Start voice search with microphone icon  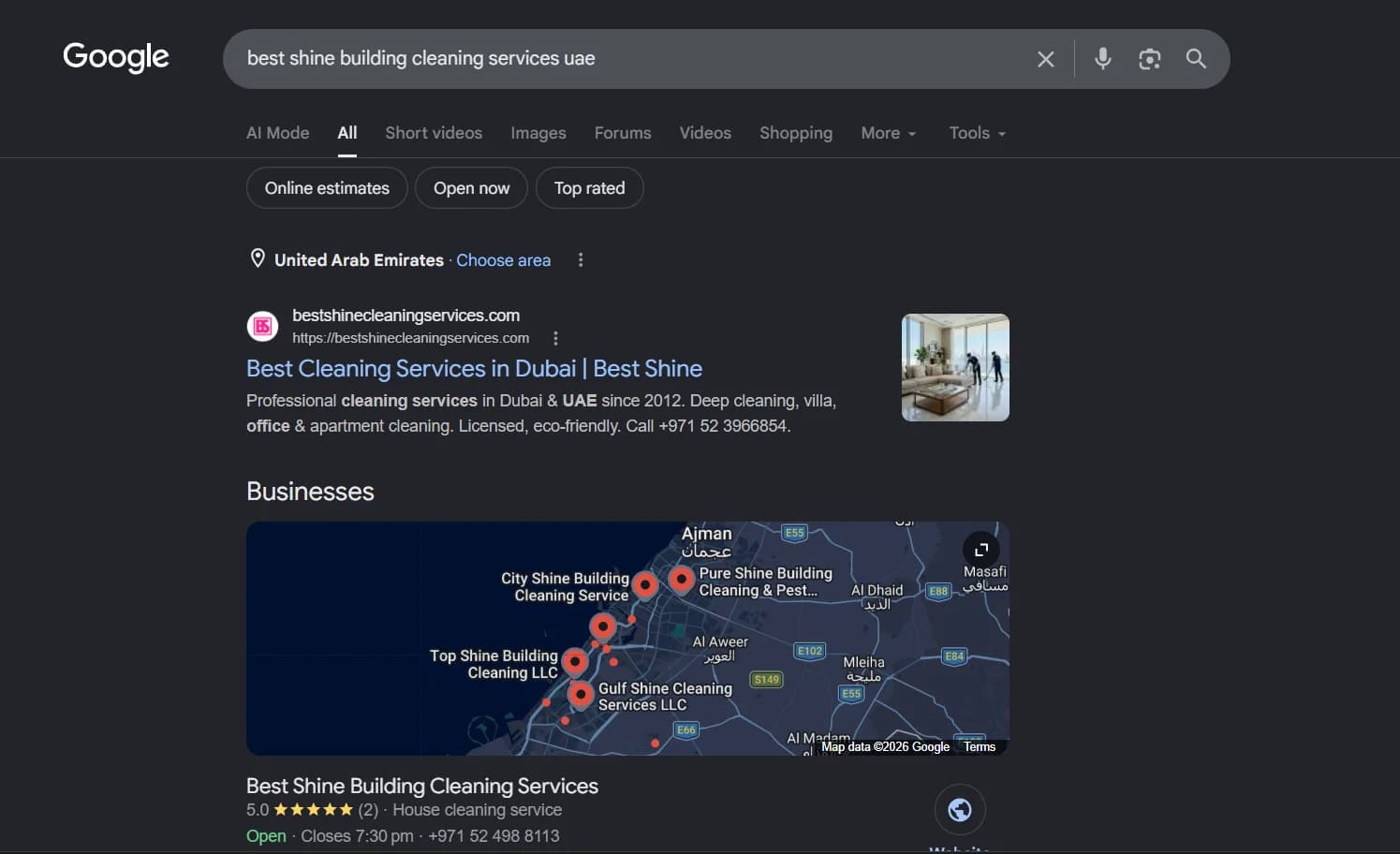click(x=1103, y=58)
